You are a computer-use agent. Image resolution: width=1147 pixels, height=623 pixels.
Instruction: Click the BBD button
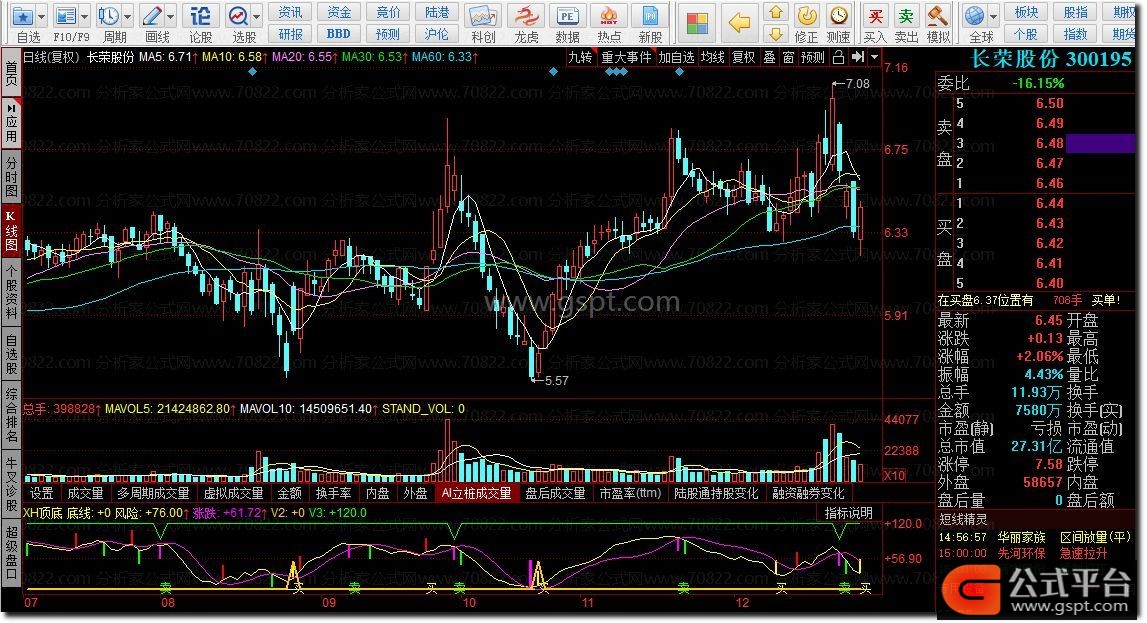pyautogui.click(x=339, y=34)
